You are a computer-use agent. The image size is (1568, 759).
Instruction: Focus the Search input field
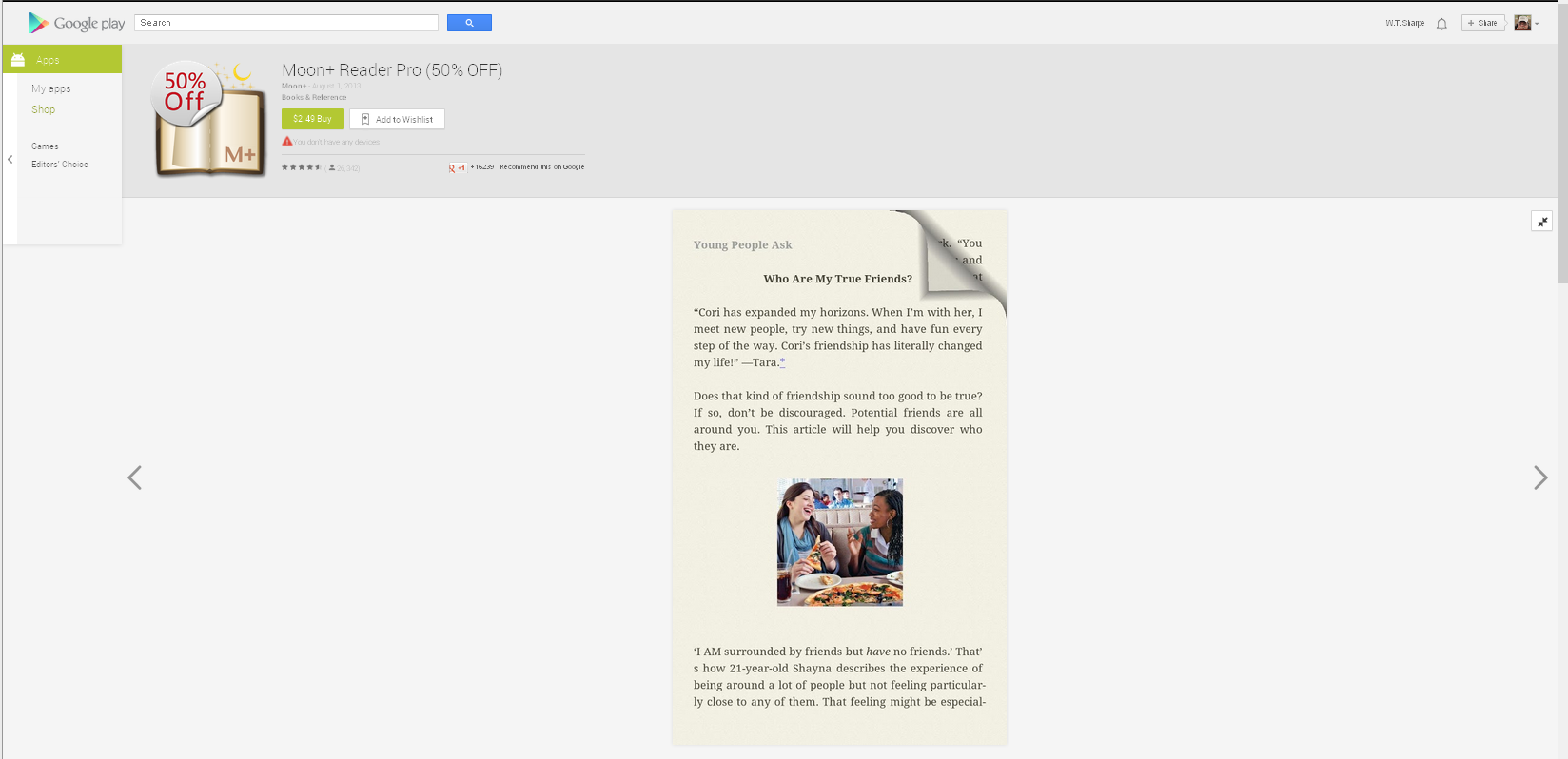(286, 23)
